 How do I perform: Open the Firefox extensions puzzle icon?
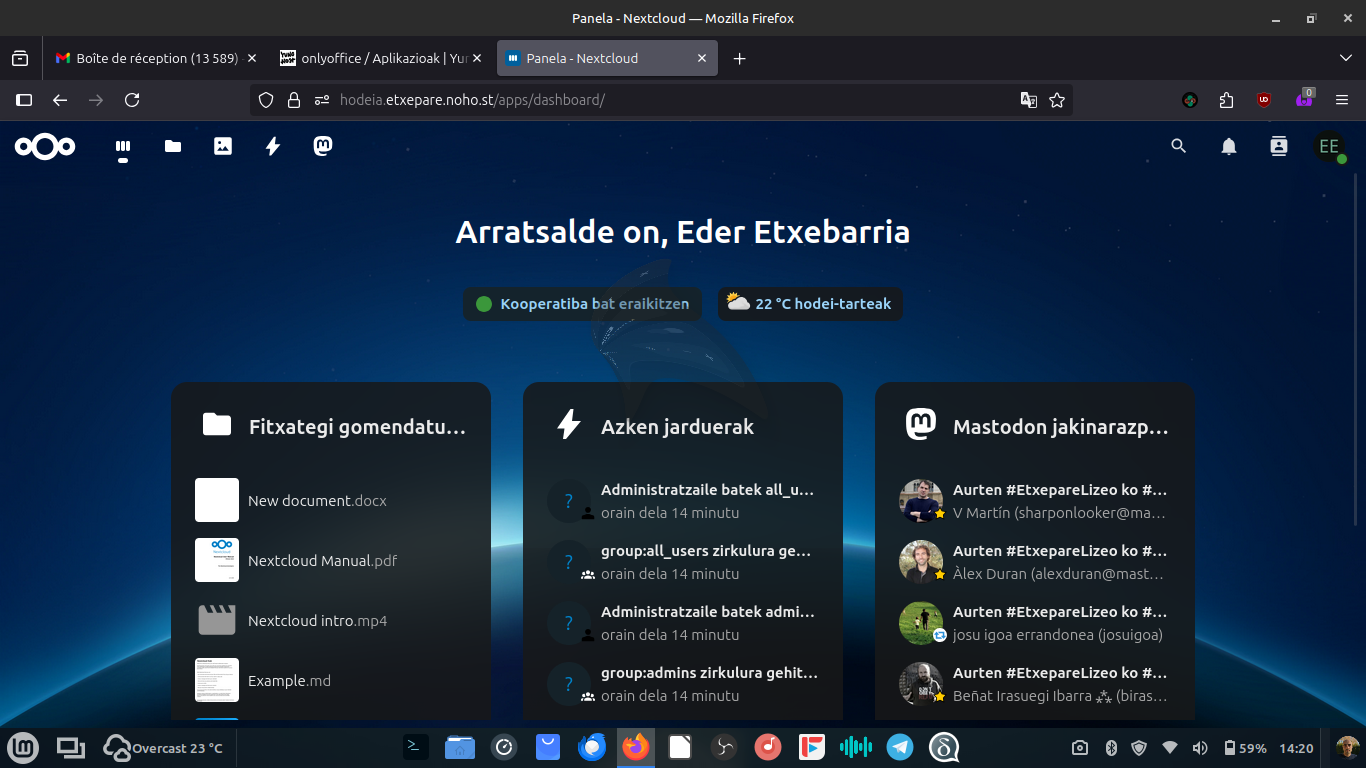click(1227, 100)
